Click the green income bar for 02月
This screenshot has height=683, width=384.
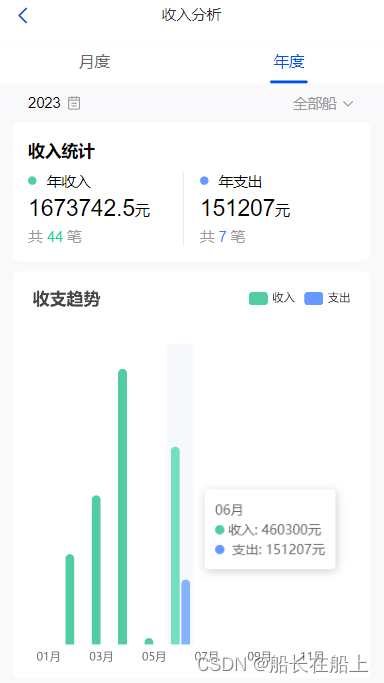point(70,599)
